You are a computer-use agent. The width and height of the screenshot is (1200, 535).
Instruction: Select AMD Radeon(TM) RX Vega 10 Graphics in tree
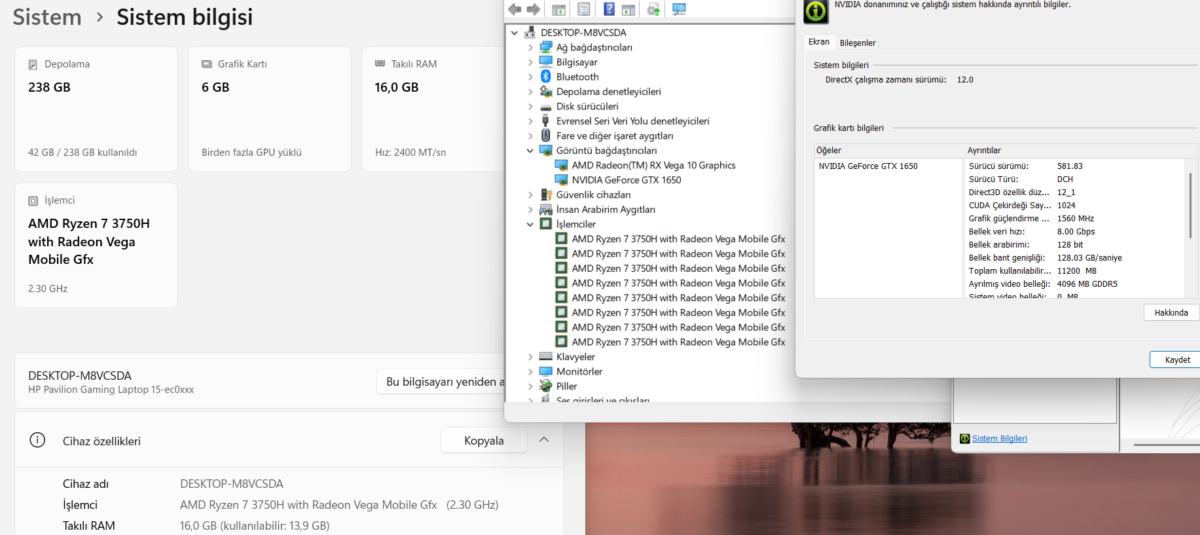(x=653, y=165)
